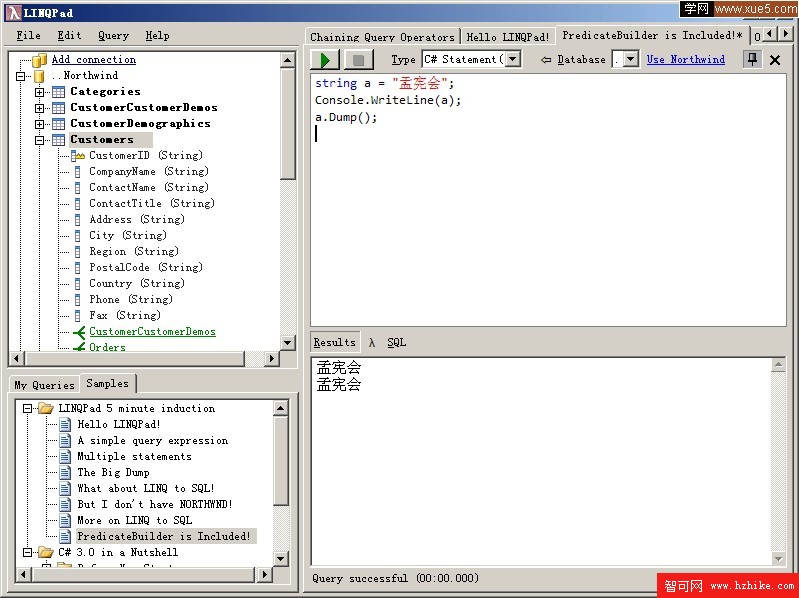Show the SQL output tab
This screenshot has width=799, height=598.
pyautogui.click(x=396, y=343)
